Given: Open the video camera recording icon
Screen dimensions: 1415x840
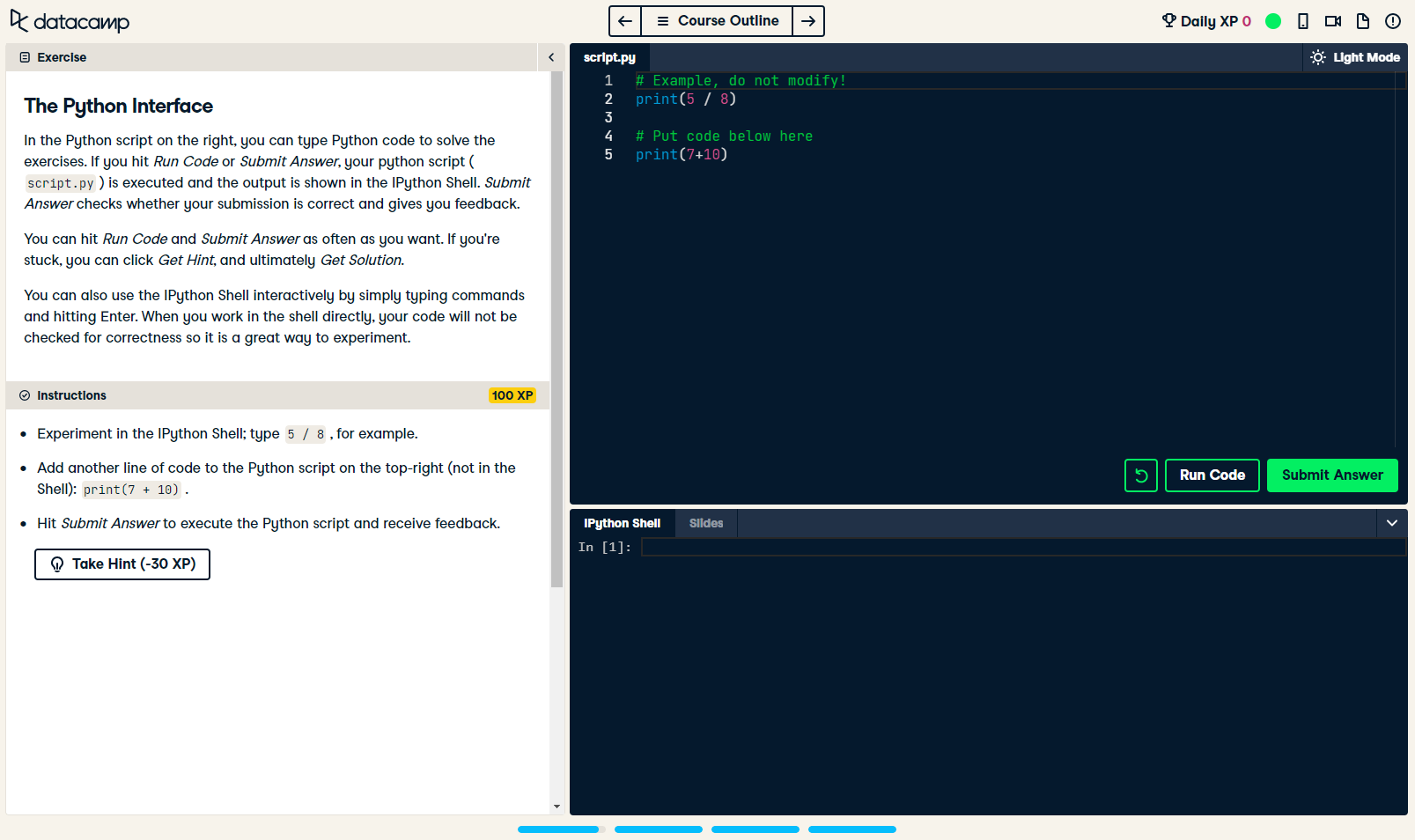Looking at the screenshot, I should click(x=1332, y=20).
